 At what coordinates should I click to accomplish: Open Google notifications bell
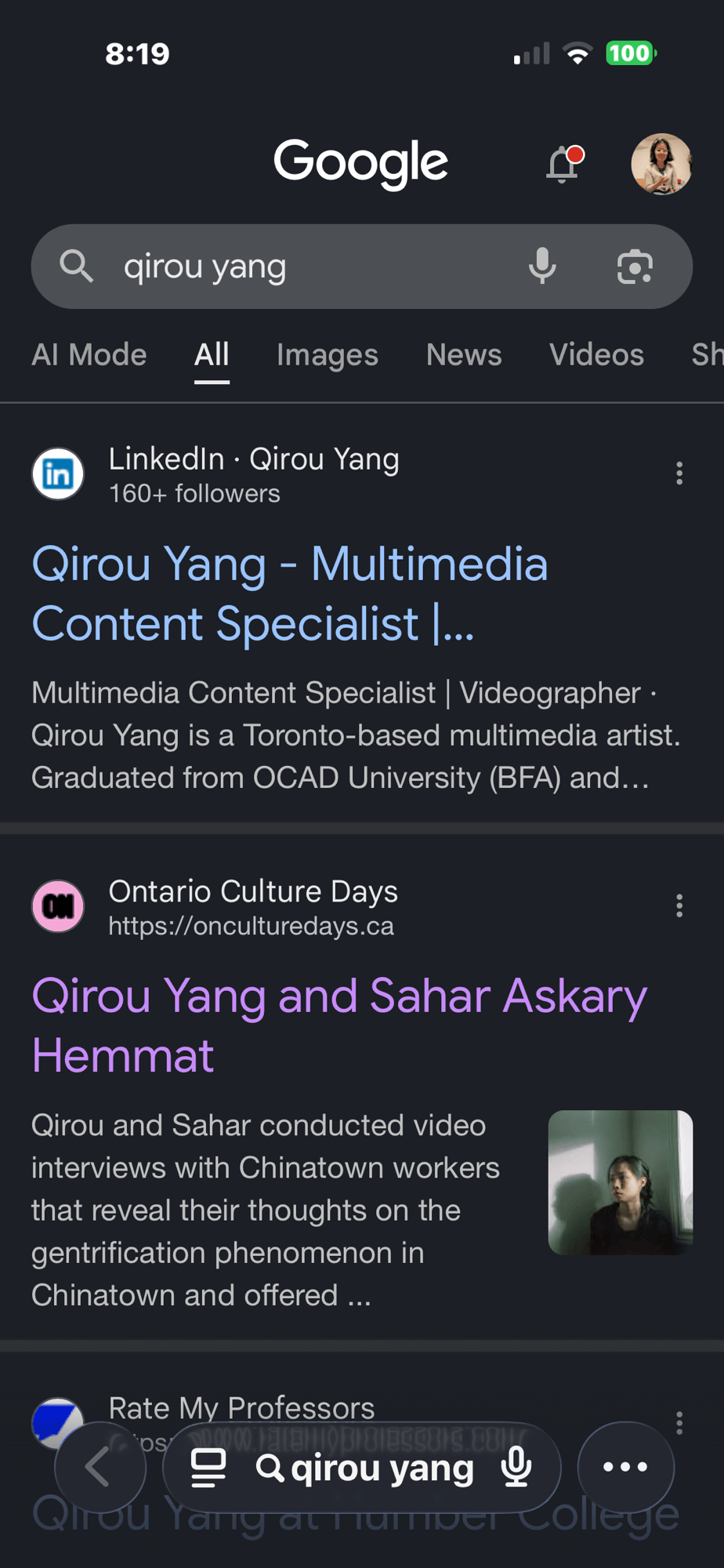(x=563, y=164)
